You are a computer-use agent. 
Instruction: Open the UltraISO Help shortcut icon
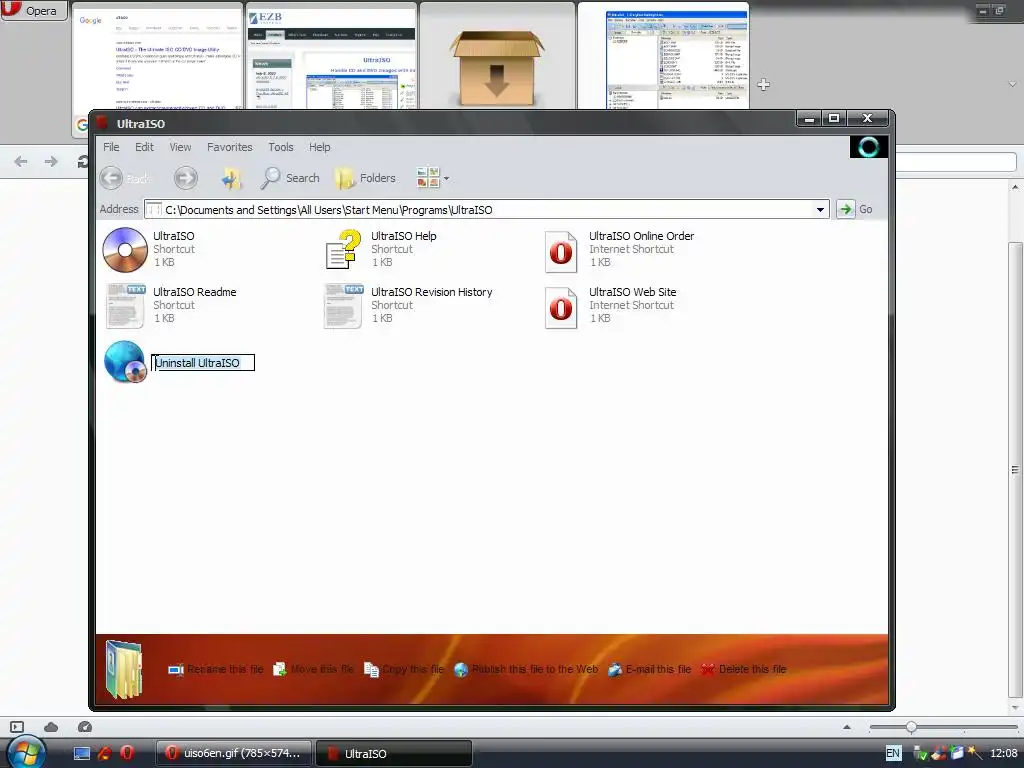(x=344, y=249)
